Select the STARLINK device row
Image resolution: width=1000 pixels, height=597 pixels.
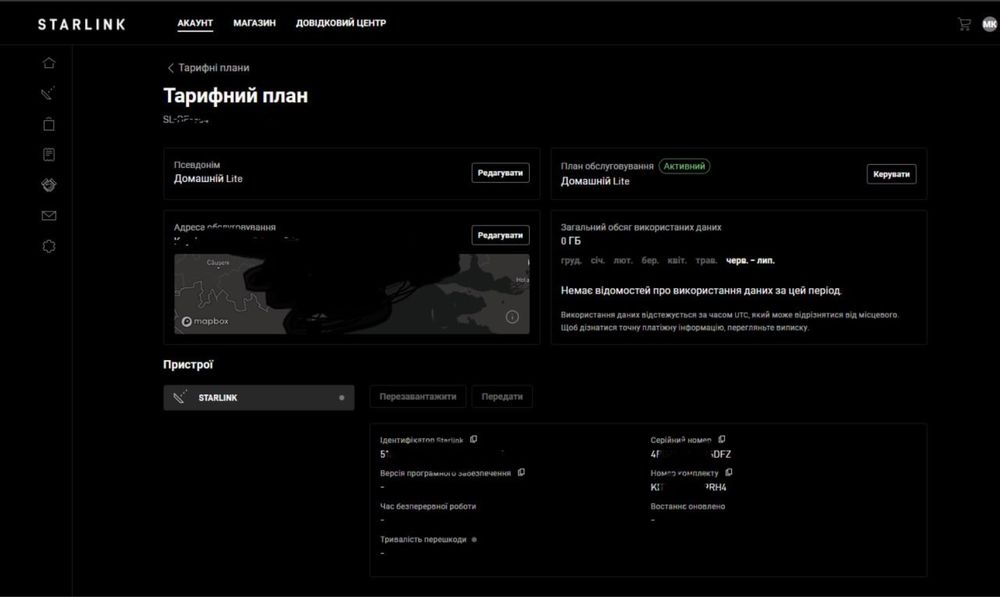point(259,397)
